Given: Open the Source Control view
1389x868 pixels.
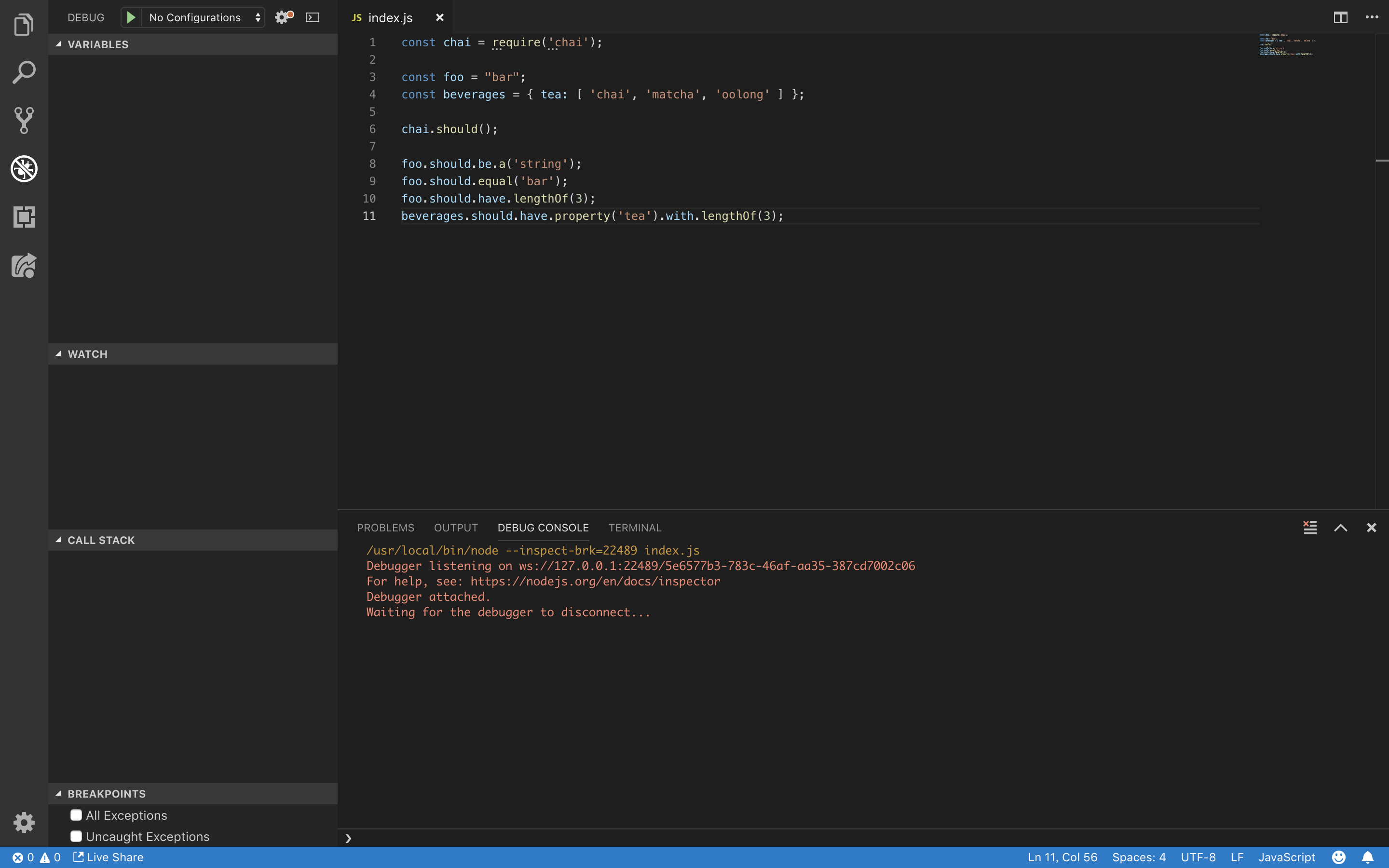Looking at the screenshot, I should coord(24,121).
